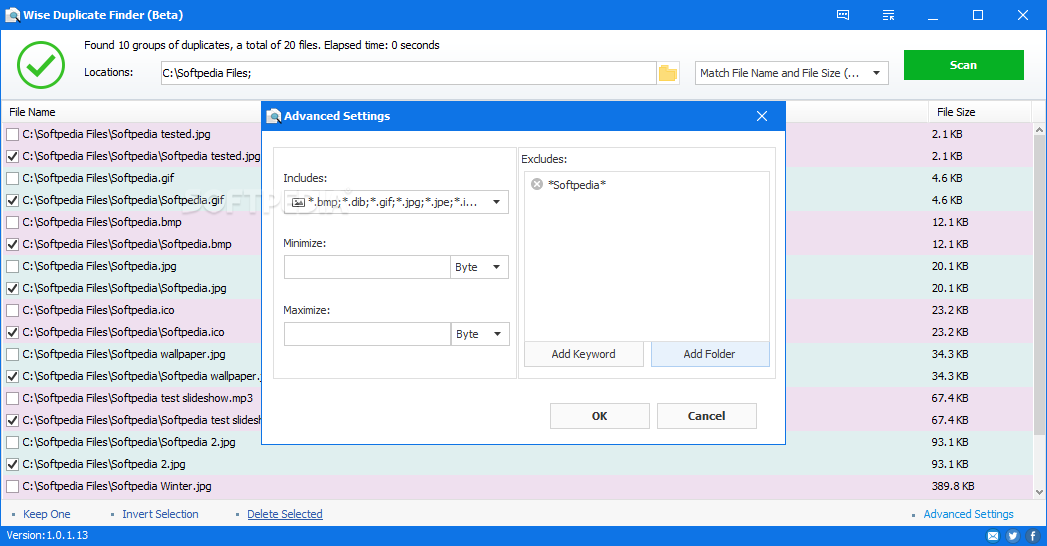
Task: Click the Keep One link
Action: tap(47, 514)
